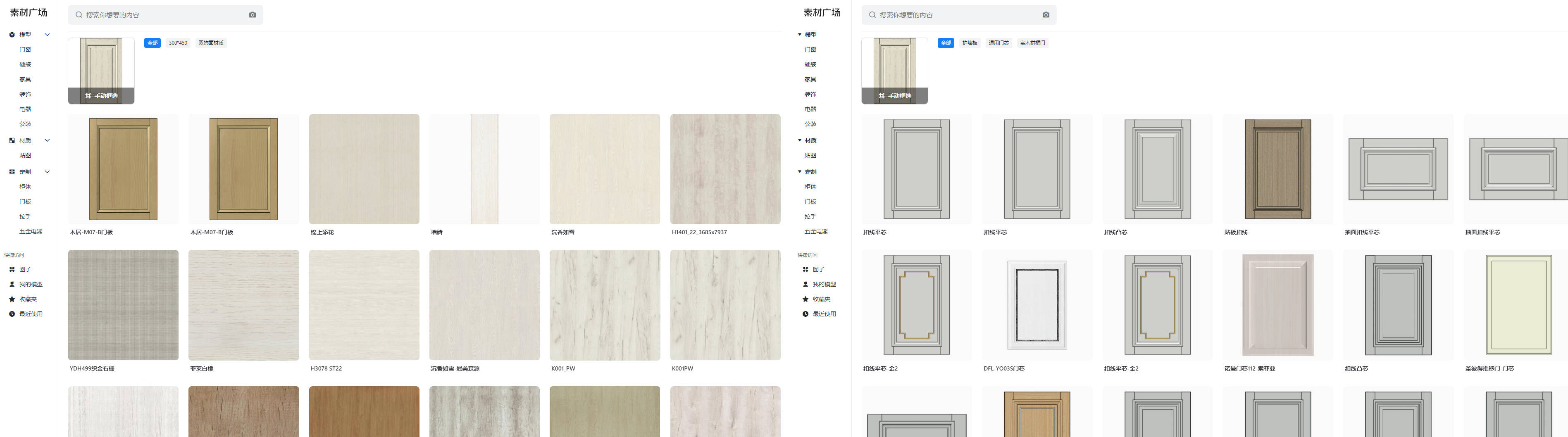This screenshot has width=1568, height=437.
Task: Open the 诺曼门芯112-索菲亚 door thumbnail
Action: [1277, 305]
